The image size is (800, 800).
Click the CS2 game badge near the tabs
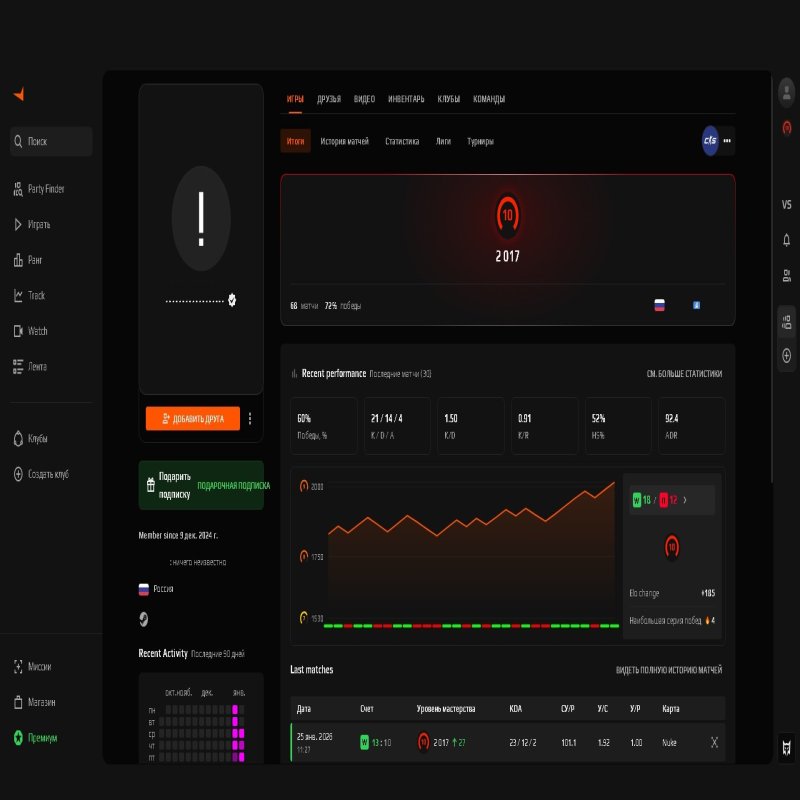click(711, 141)
